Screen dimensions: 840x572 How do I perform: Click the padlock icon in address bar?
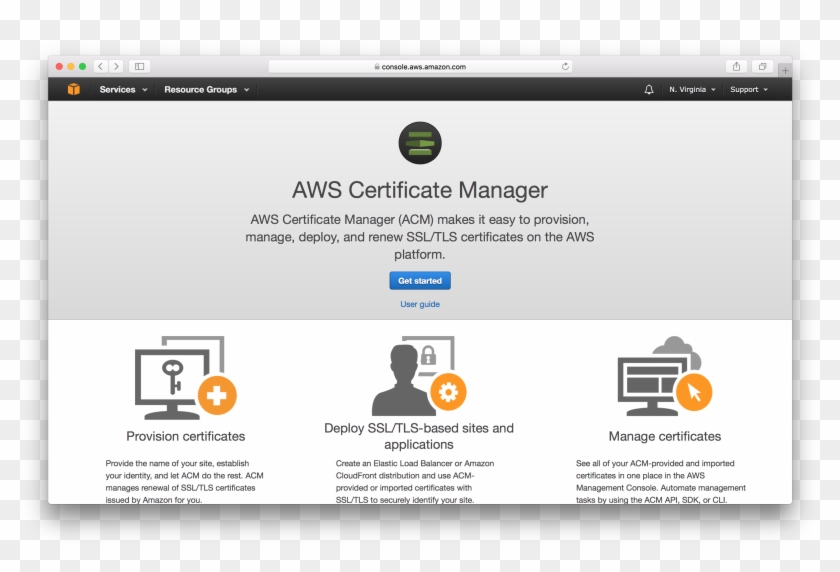click(x=377, y=66)
